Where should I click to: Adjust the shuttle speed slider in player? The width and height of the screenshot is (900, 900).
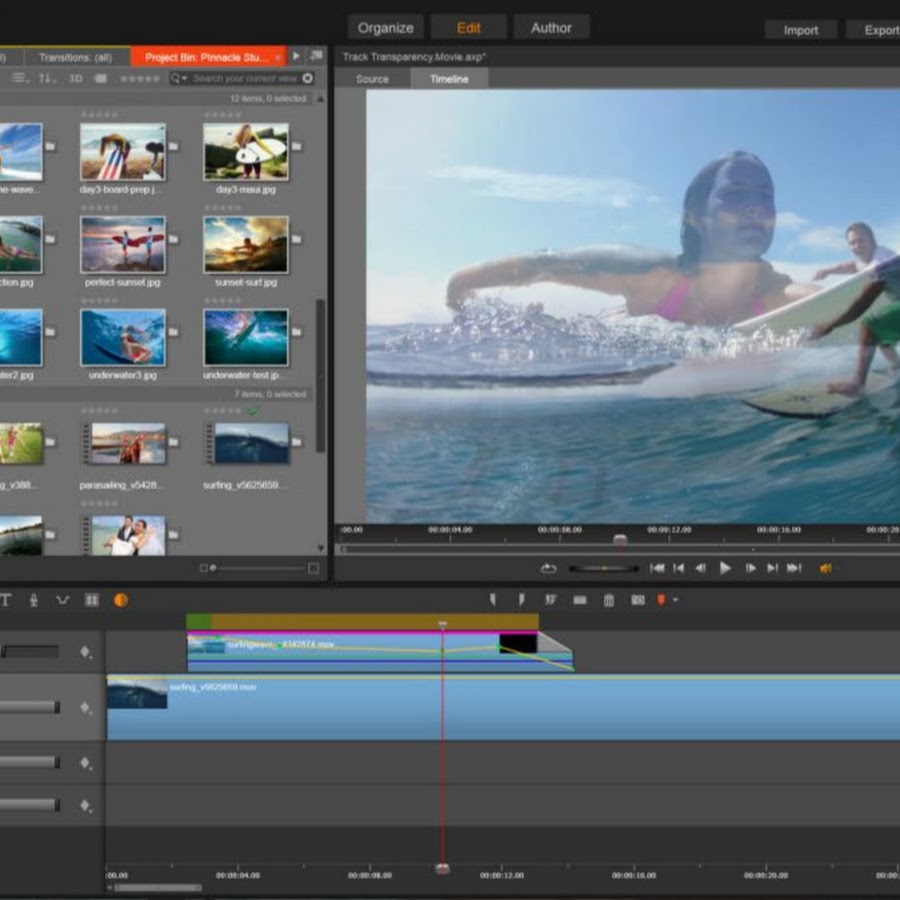click(x=604, y=568)
